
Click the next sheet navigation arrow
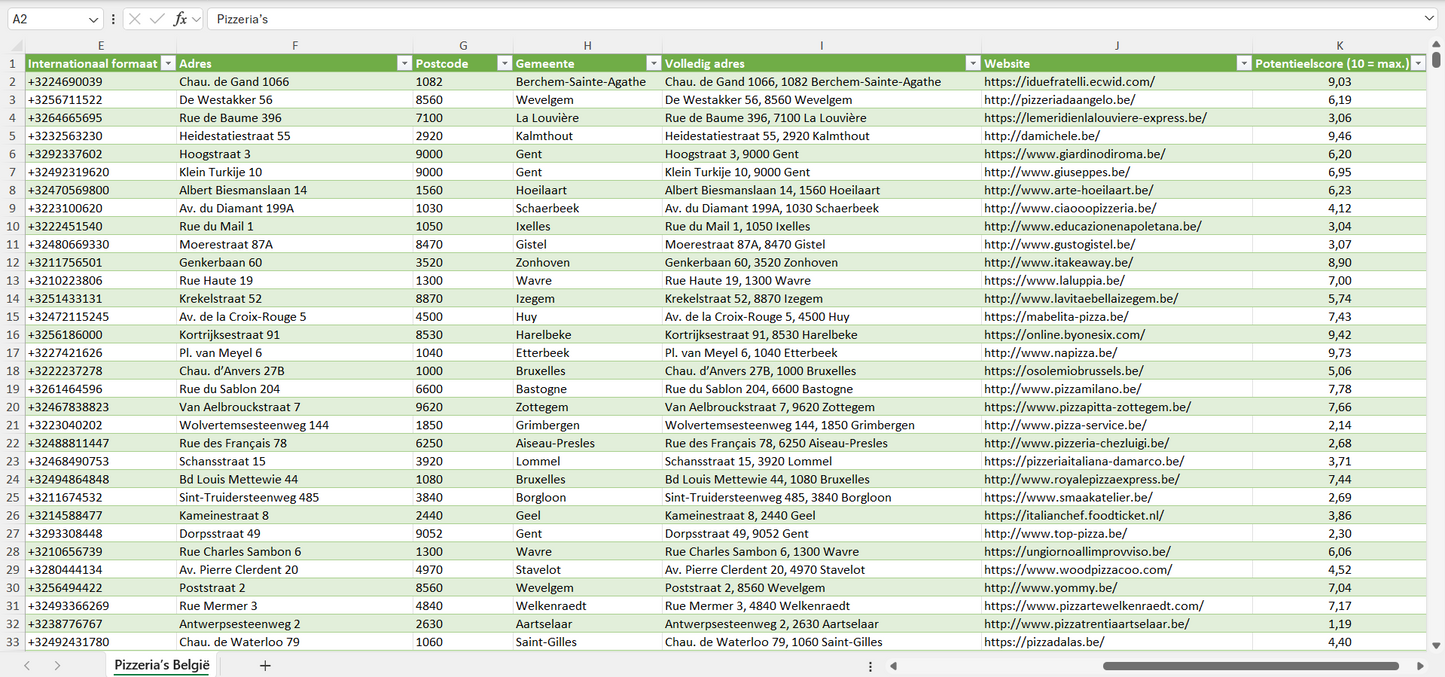57,665
